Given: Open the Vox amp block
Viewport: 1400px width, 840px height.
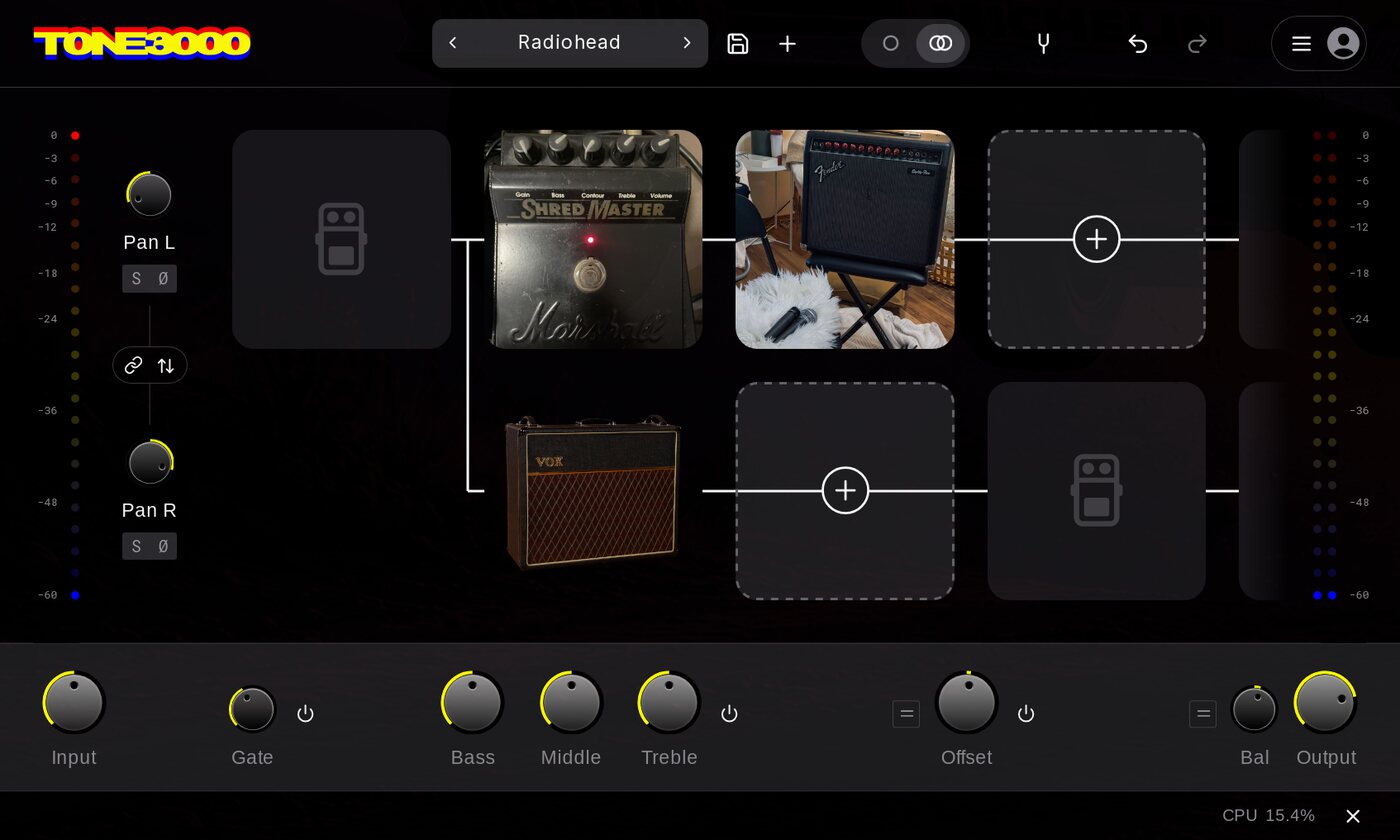Looking at the screenshot, I should pyautogui.click(x=593, y=491).
